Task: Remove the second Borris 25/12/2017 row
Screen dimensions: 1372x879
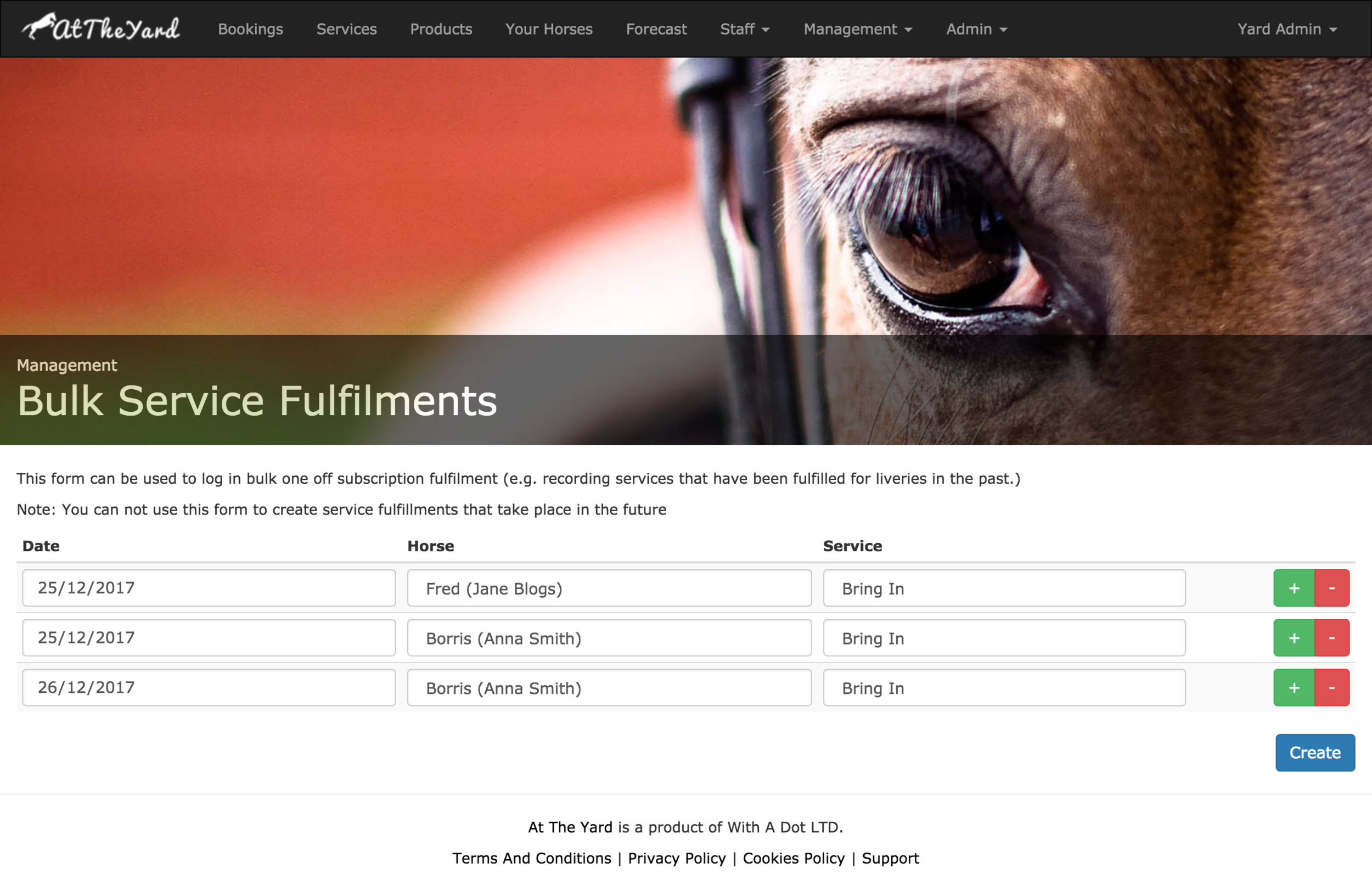Action: 1332,637
